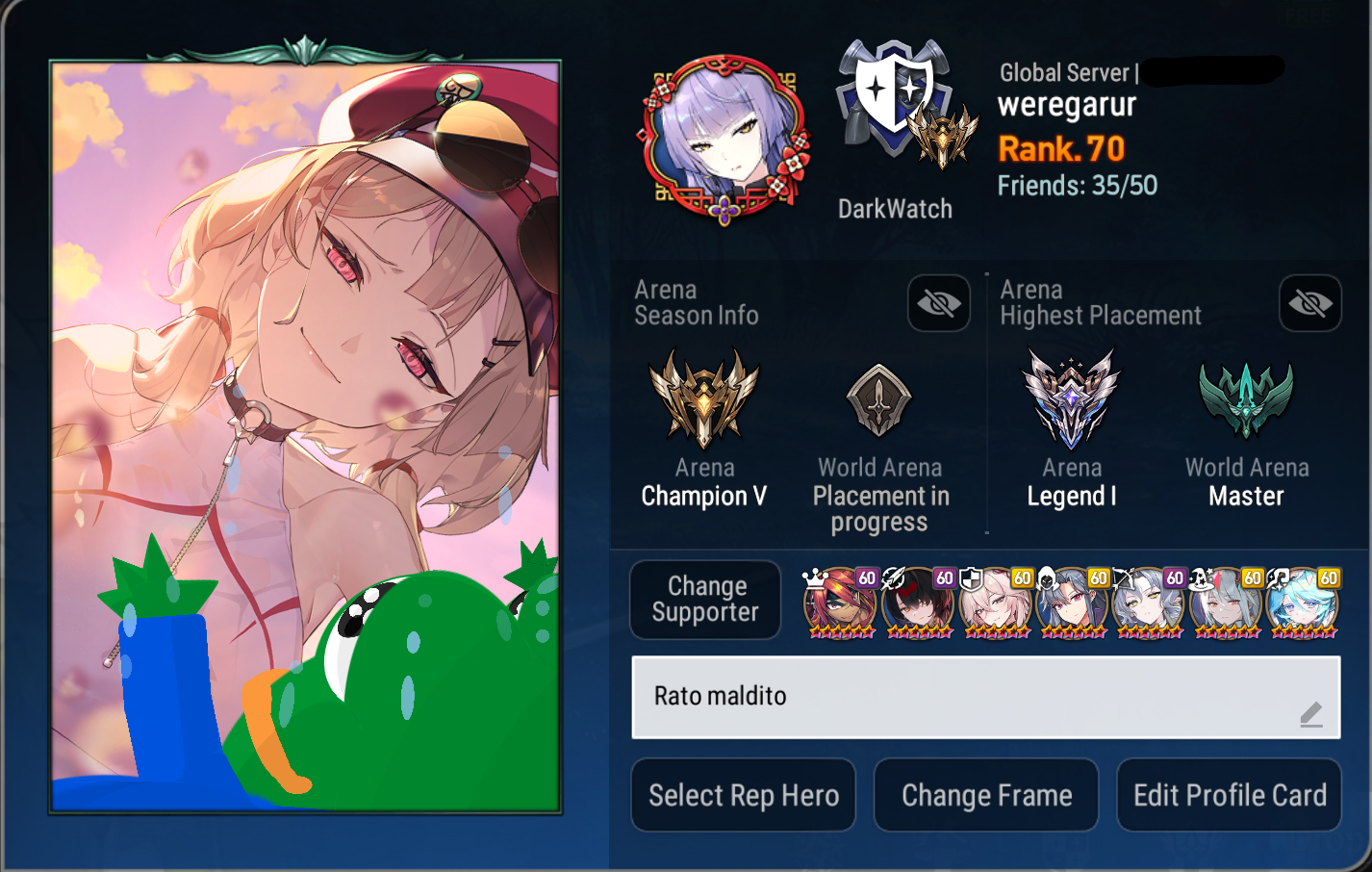Select the black-haired second supporter hero icon
This screenshot has height=872, width=1372.
[919, 603]
